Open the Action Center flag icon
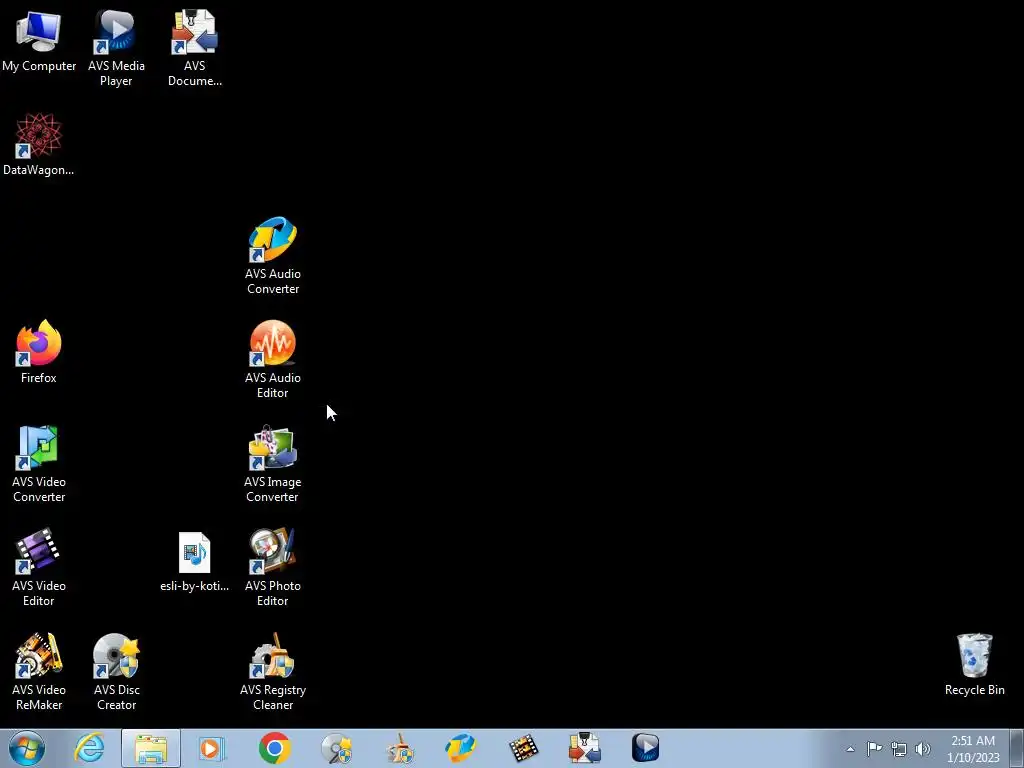 874,748
